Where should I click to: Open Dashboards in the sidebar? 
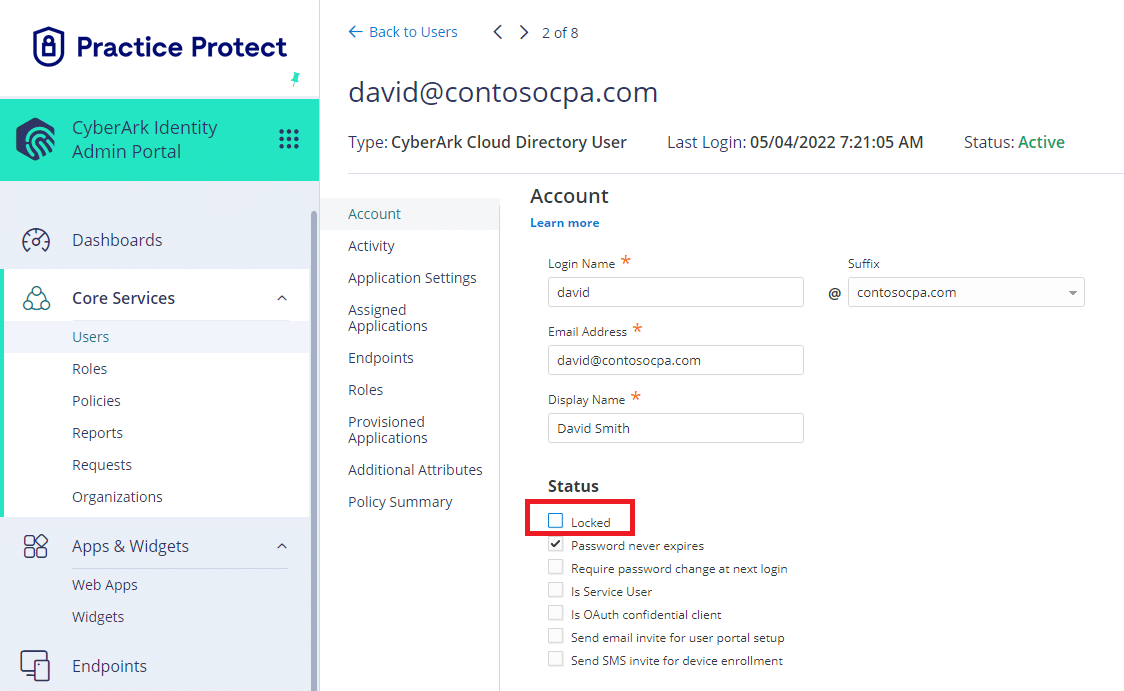[117, 240]
